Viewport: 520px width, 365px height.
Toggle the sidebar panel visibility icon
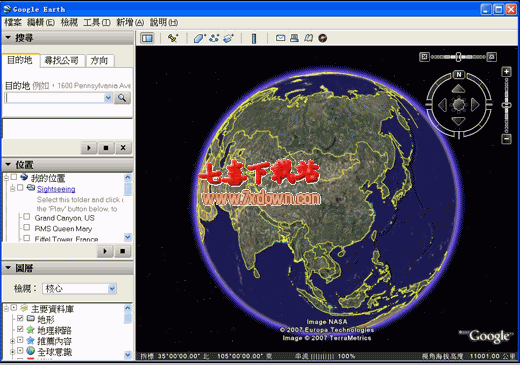147,38
